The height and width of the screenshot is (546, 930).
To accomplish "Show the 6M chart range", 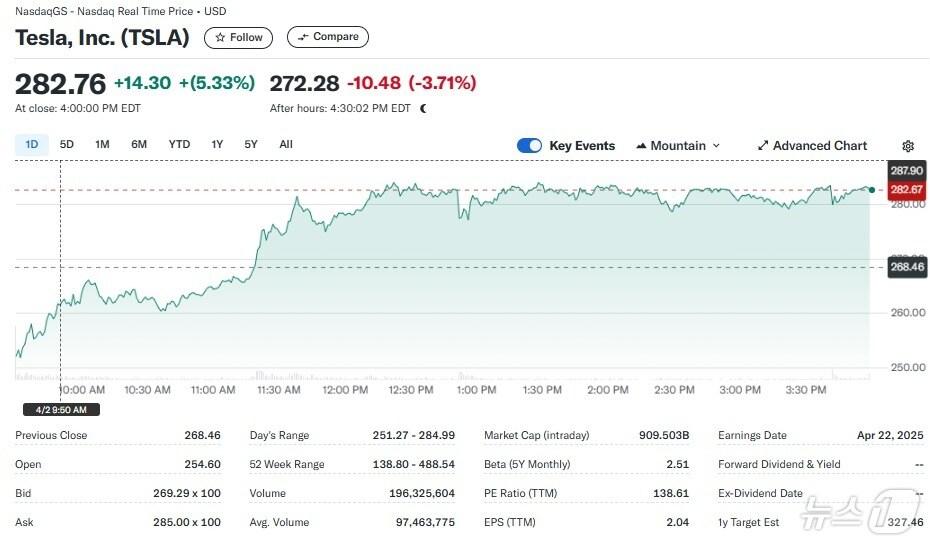I will pos(139,144).
